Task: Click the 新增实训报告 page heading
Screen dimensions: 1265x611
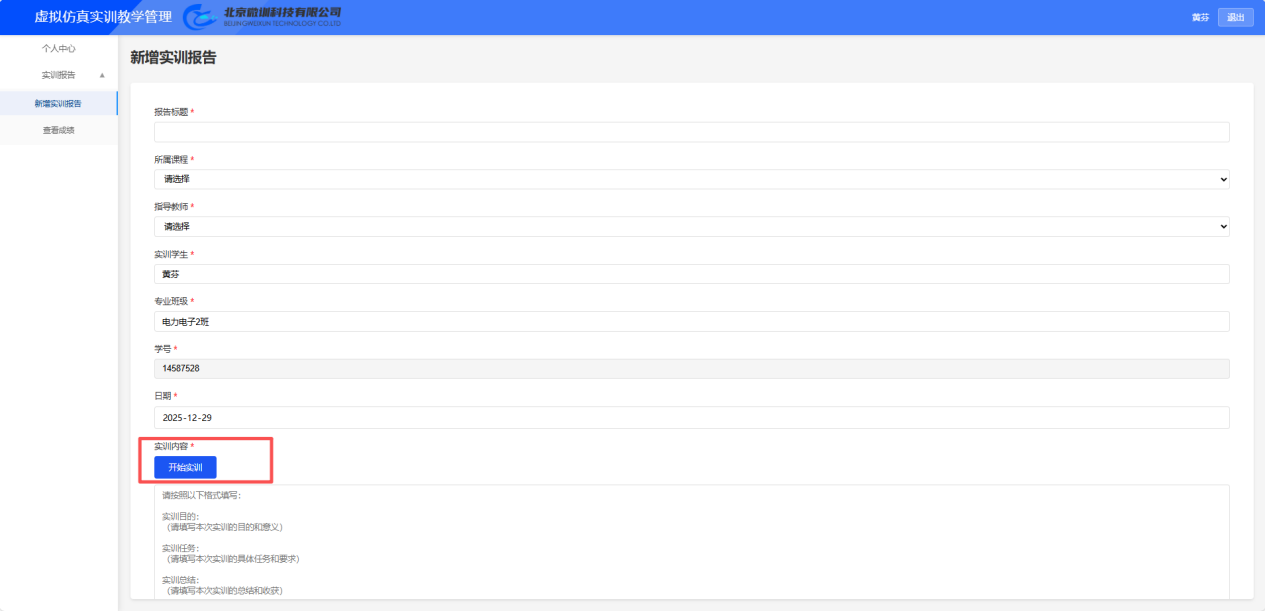Action: [x=173, y=58]
